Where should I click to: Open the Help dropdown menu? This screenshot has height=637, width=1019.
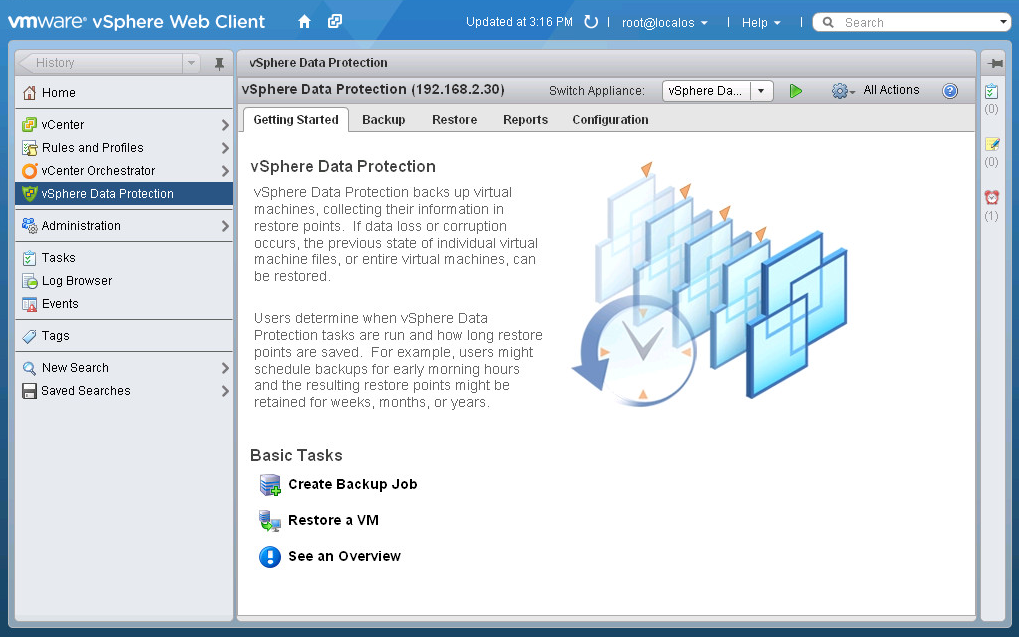[761, 23]
